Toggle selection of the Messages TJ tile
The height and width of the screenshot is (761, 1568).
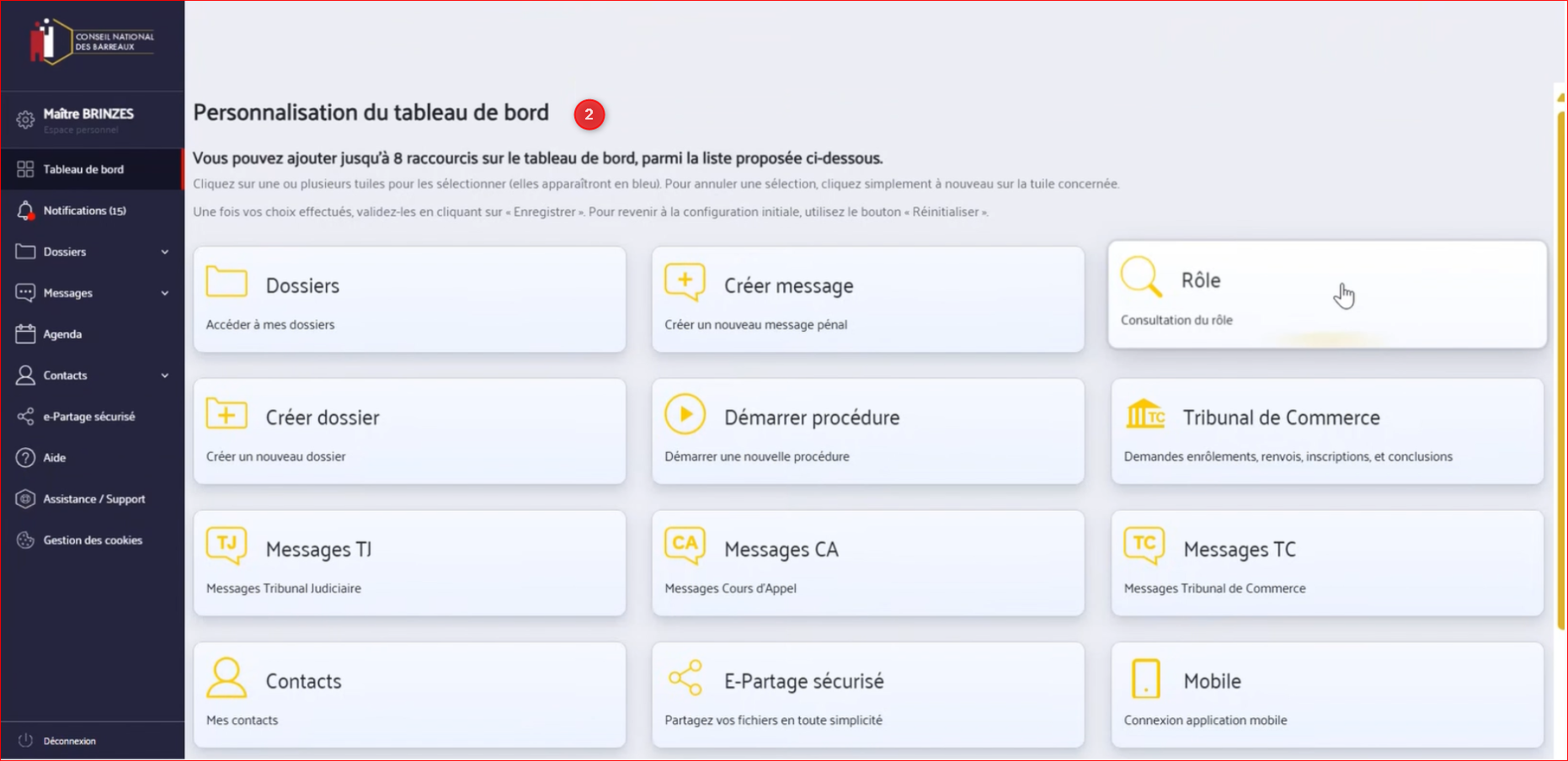point(409,563)
